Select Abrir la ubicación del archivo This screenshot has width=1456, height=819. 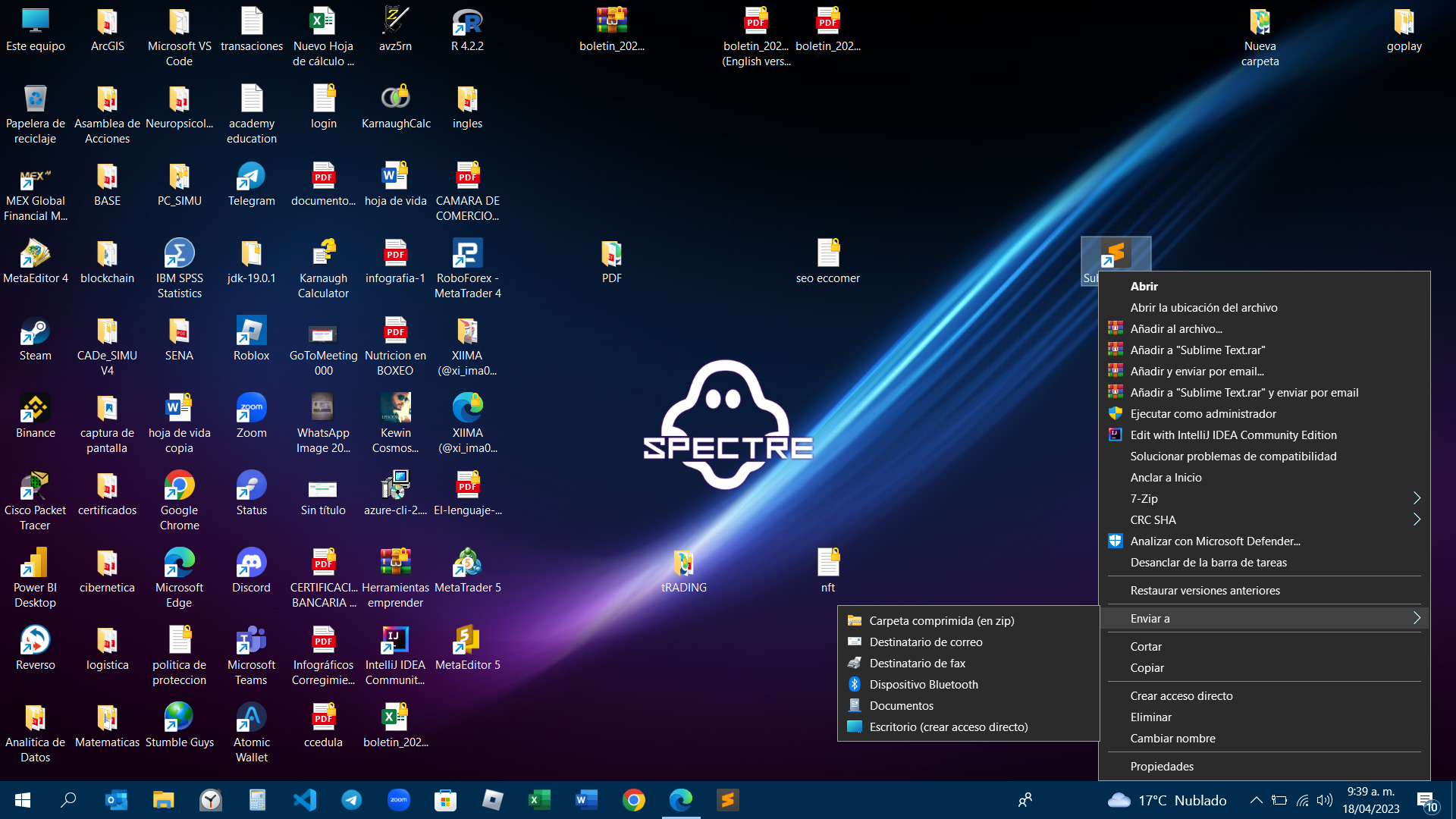(x=1264, y=307)
